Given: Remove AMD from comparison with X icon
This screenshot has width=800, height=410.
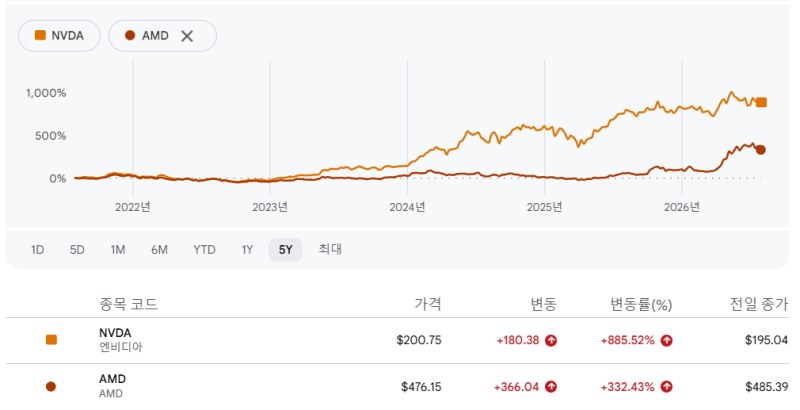Looking at the screenshot, I should [x=187, y=36].
